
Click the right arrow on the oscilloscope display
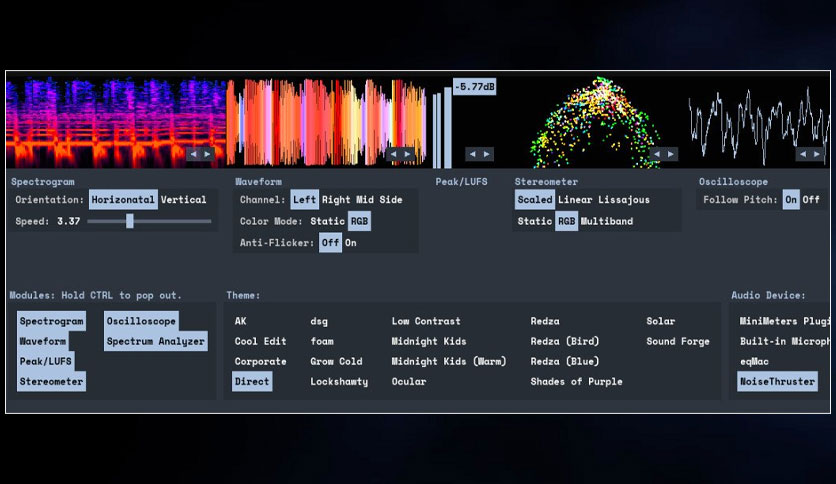tap(817, 154)
